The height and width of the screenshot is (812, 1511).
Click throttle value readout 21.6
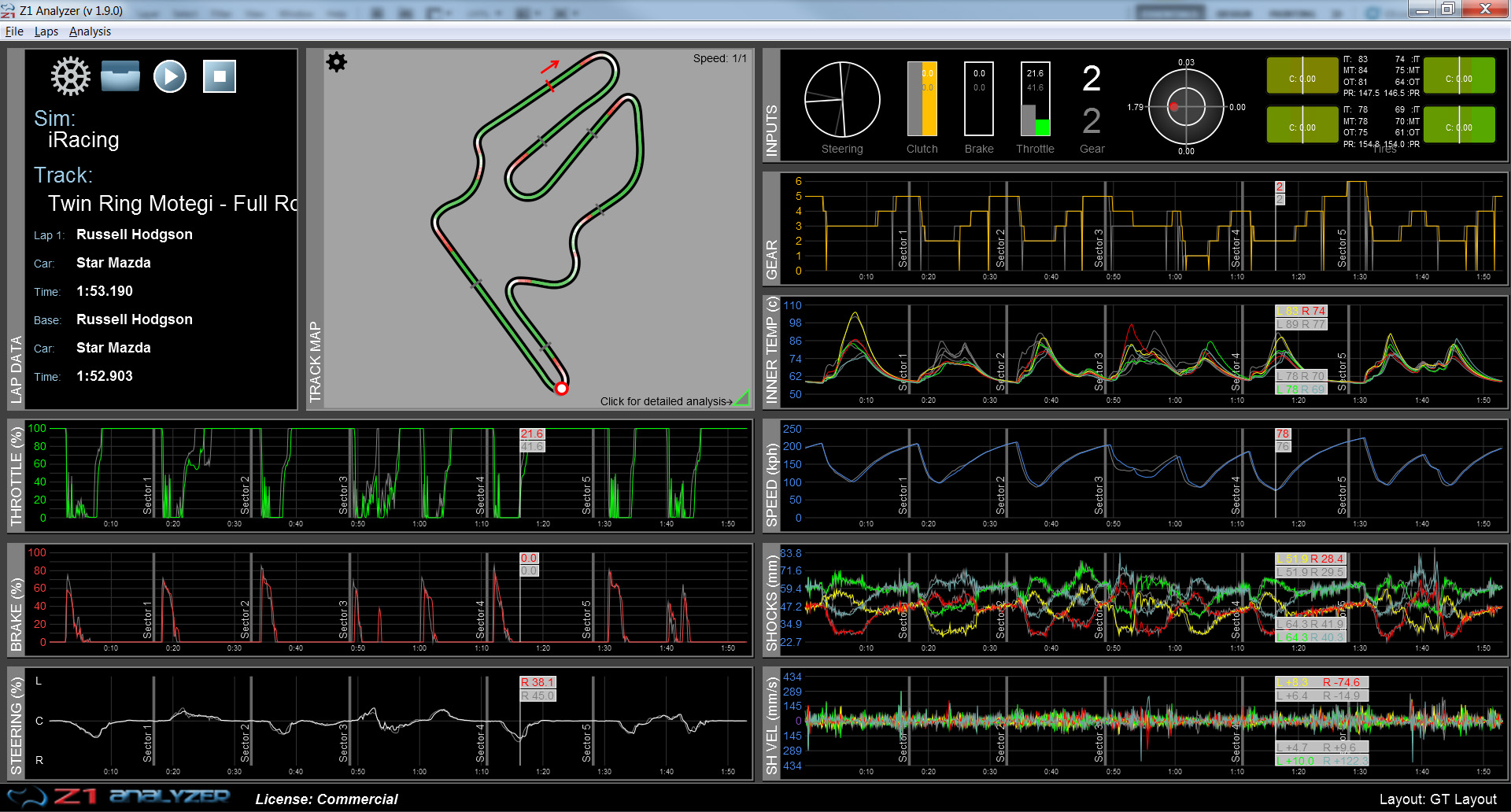(532, 434)
